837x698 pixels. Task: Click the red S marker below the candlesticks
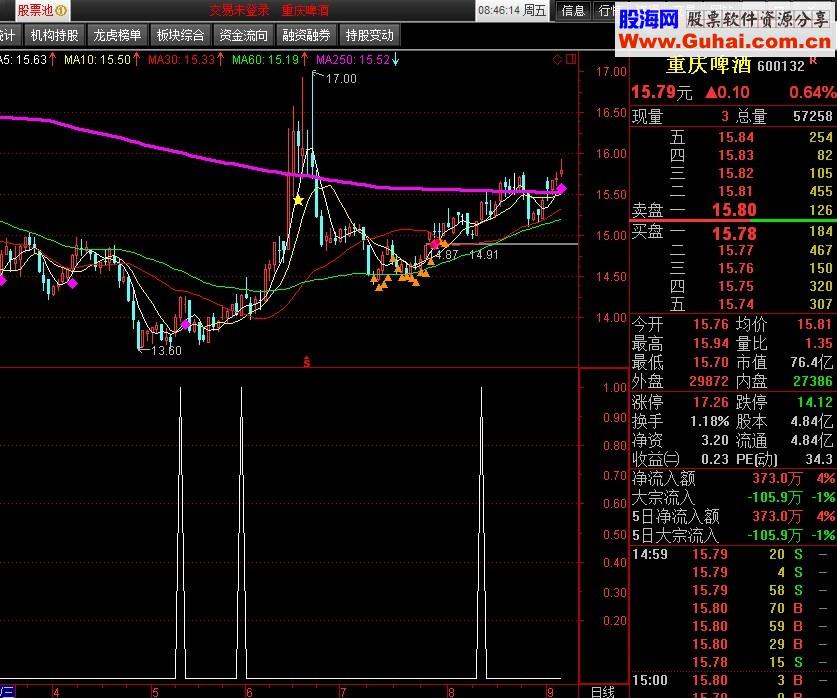coord(307,362)
